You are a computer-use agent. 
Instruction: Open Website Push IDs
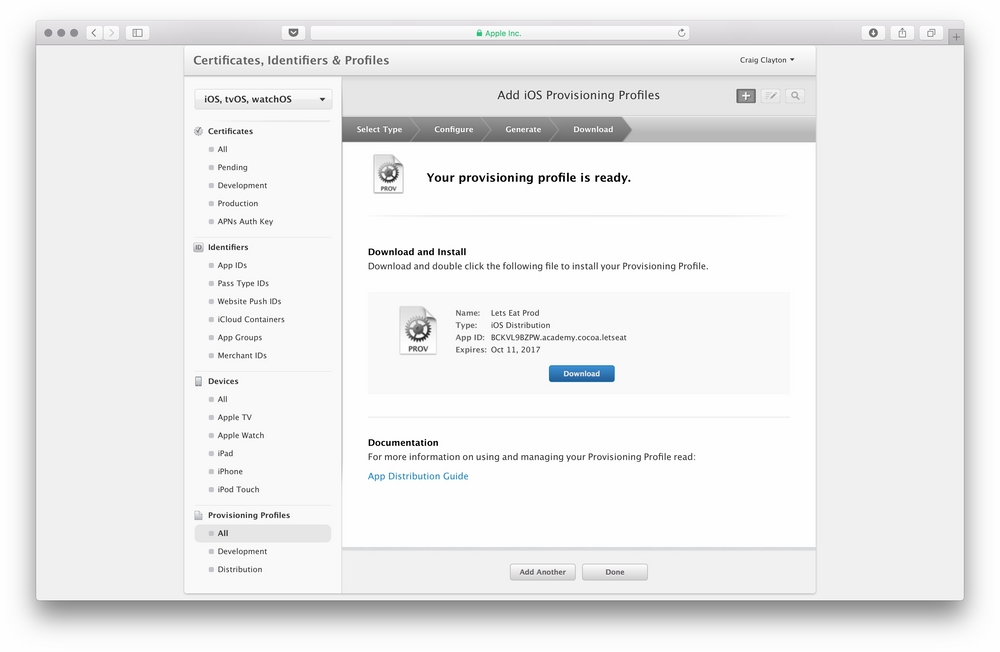(x=249, y=301)
